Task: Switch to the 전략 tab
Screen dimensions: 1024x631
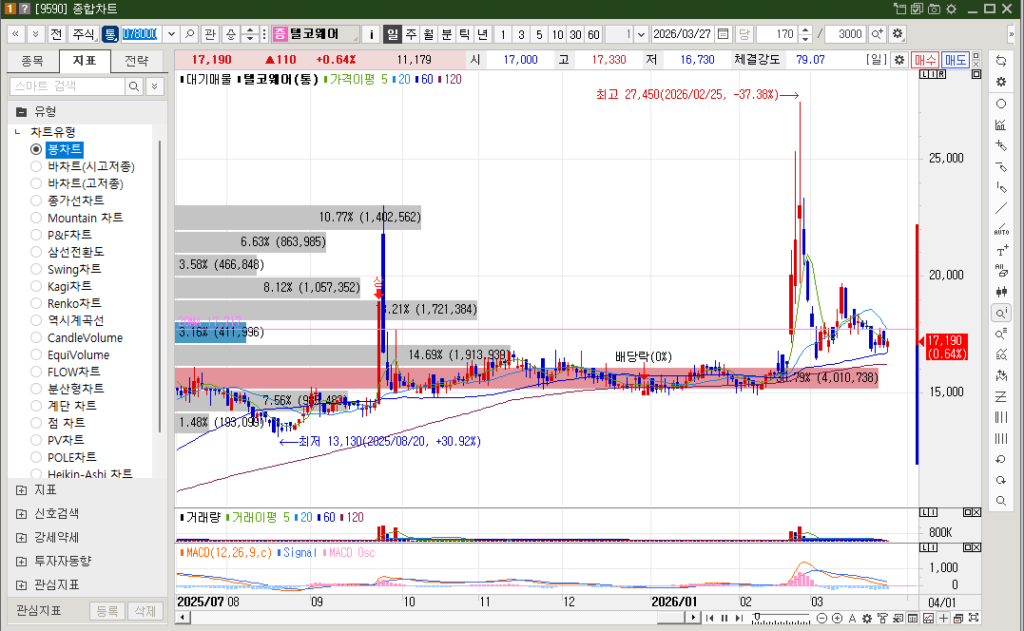Action: click(x=136, y=60)
